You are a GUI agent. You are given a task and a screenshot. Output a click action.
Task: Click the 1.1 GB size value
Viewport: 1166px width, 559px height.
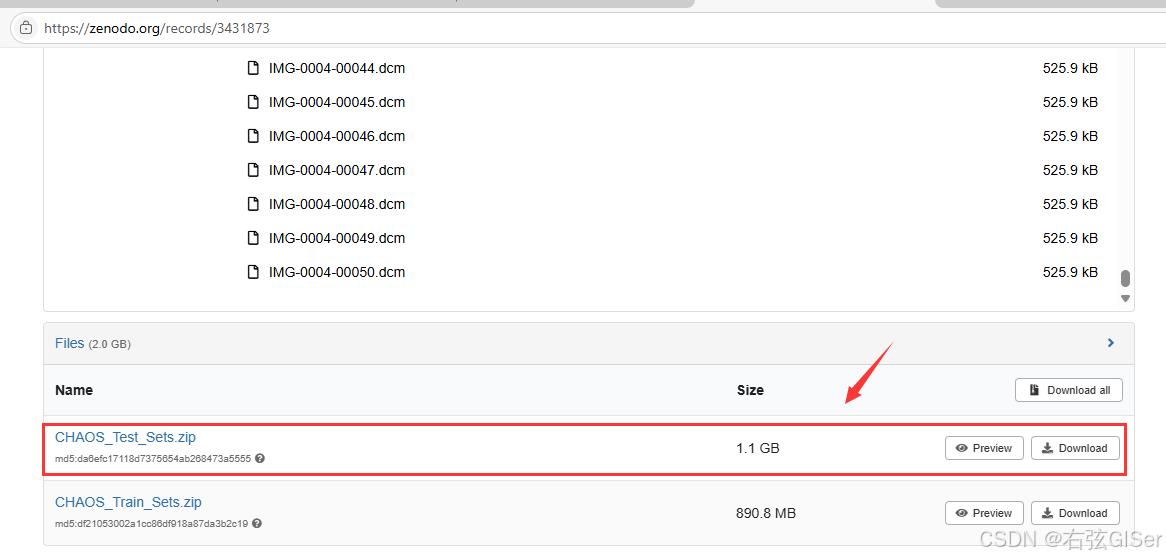pyautogui.click(x=758, y=448)
